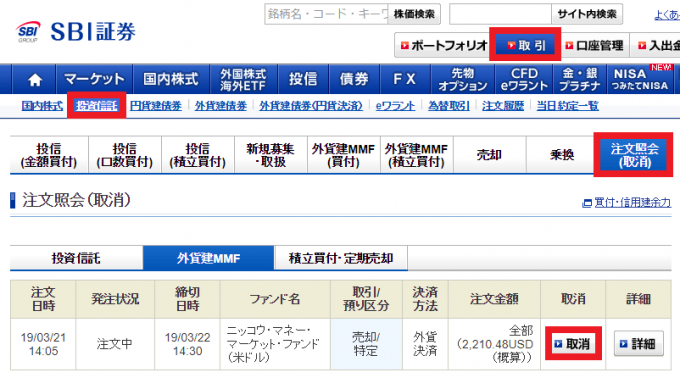Select FX in main navigation
Screen dimensions: 680x378
tap(405, 79)
